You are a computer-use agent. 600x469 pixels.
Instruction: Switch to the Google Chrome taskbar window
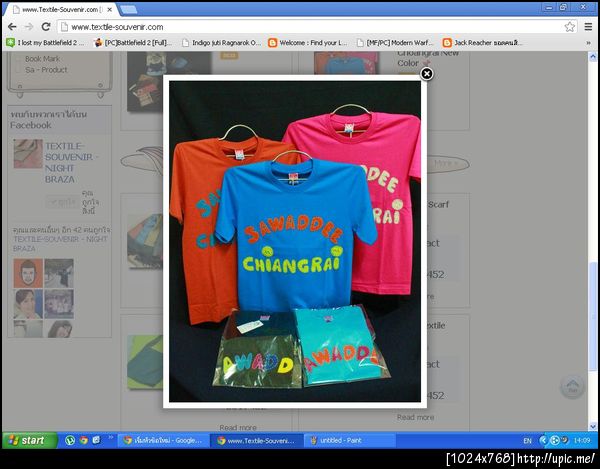pos(163,441)
